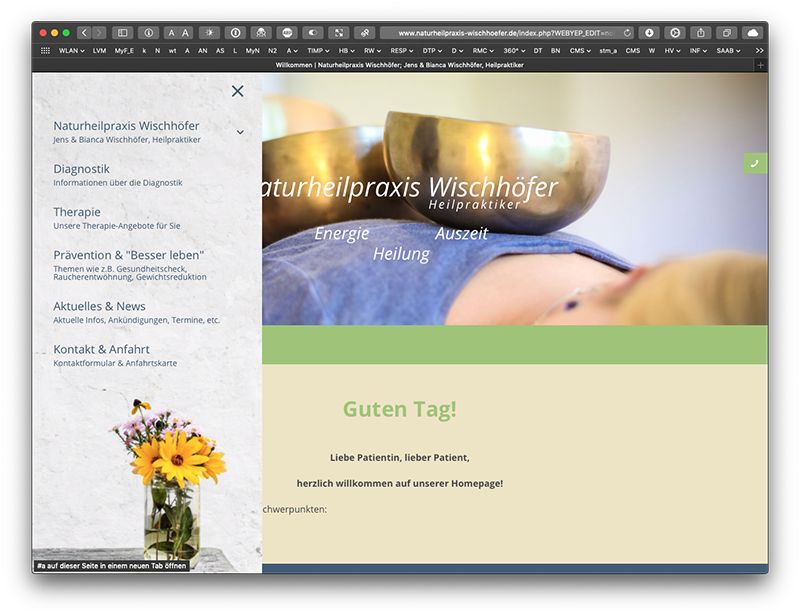The width and height of the screenshot is (800, 616).
Task: Open the Share icon in toolbar
Action: point(700,33)
